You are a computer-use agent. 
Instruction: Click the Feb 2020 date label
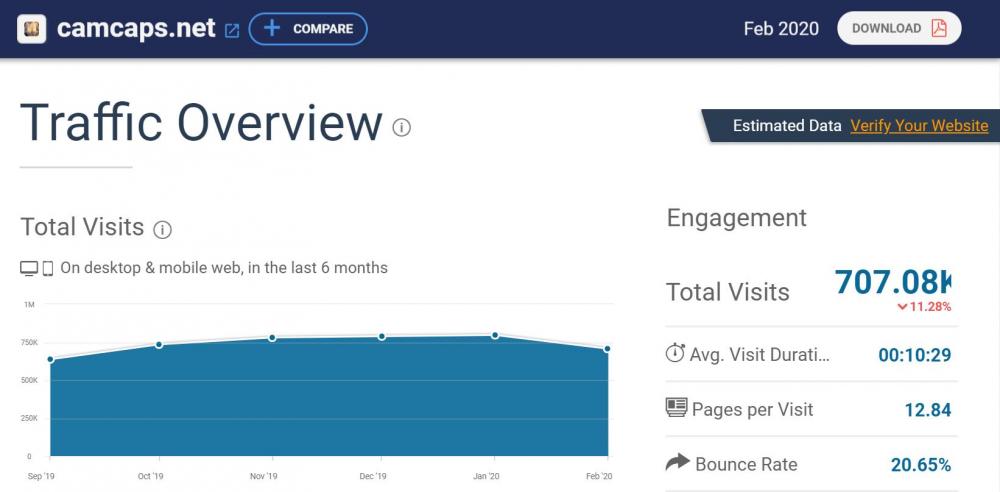click(x=780, y=29)
